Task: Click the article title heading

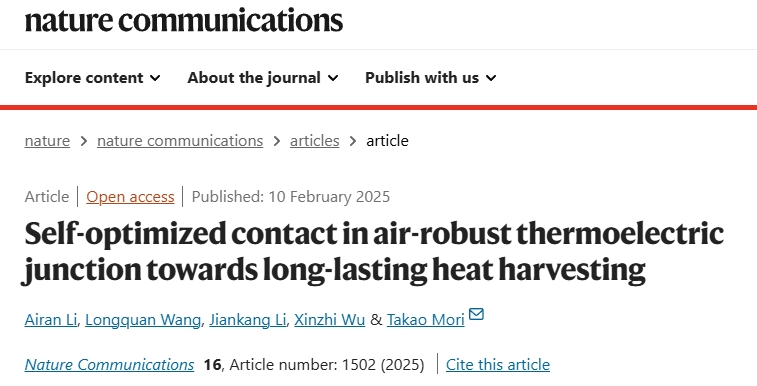Action: 374,251
